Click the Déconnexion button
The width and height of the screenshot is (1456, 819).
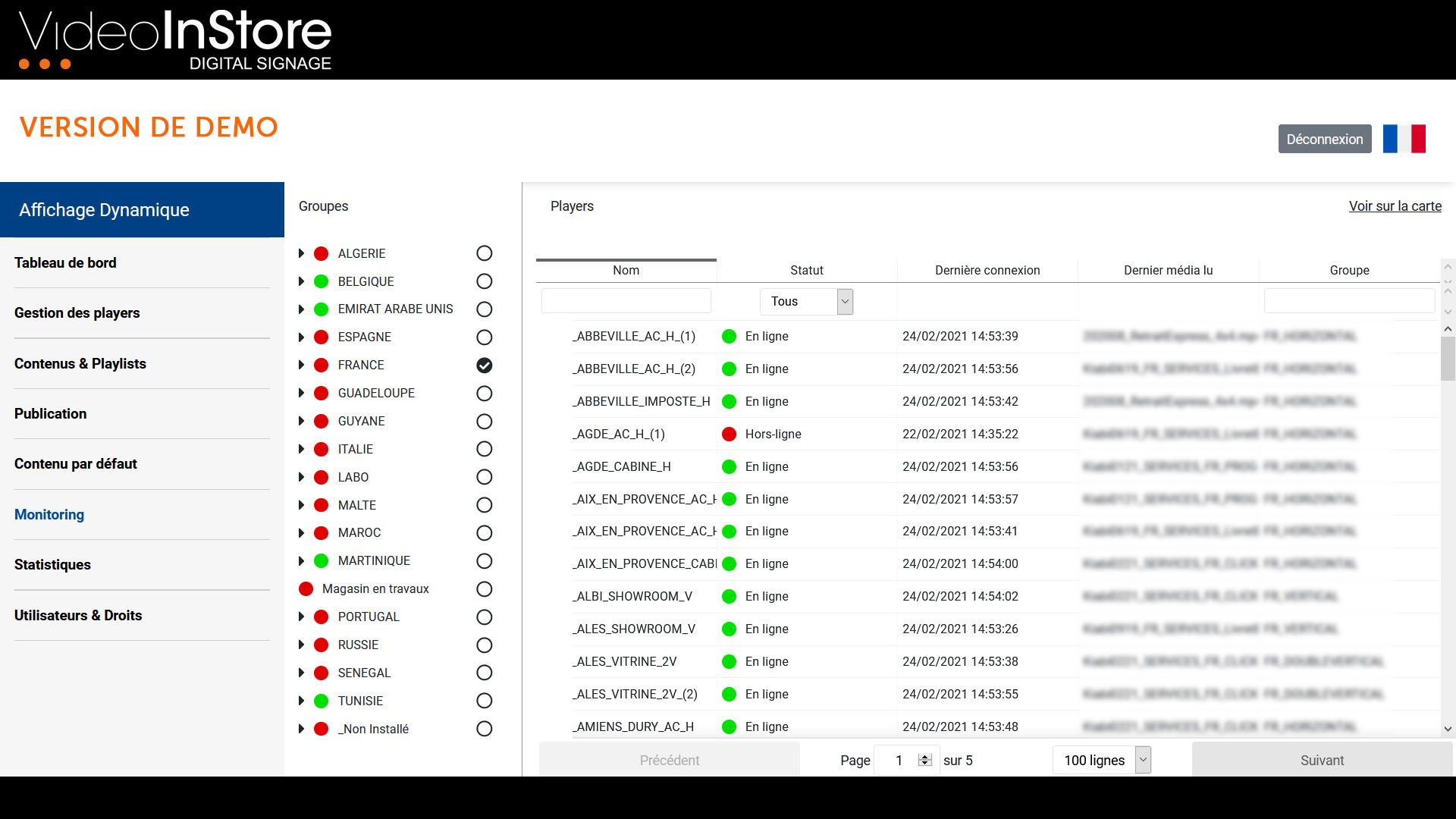[1324, 139]
